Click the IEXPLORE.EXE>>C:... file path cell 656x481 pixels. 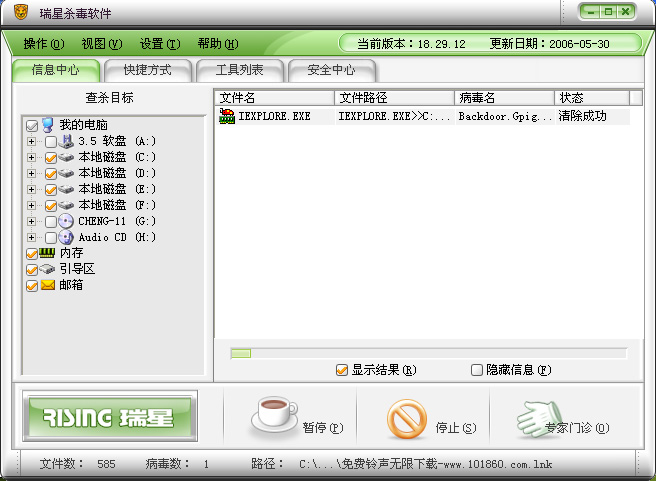(394, 116)
